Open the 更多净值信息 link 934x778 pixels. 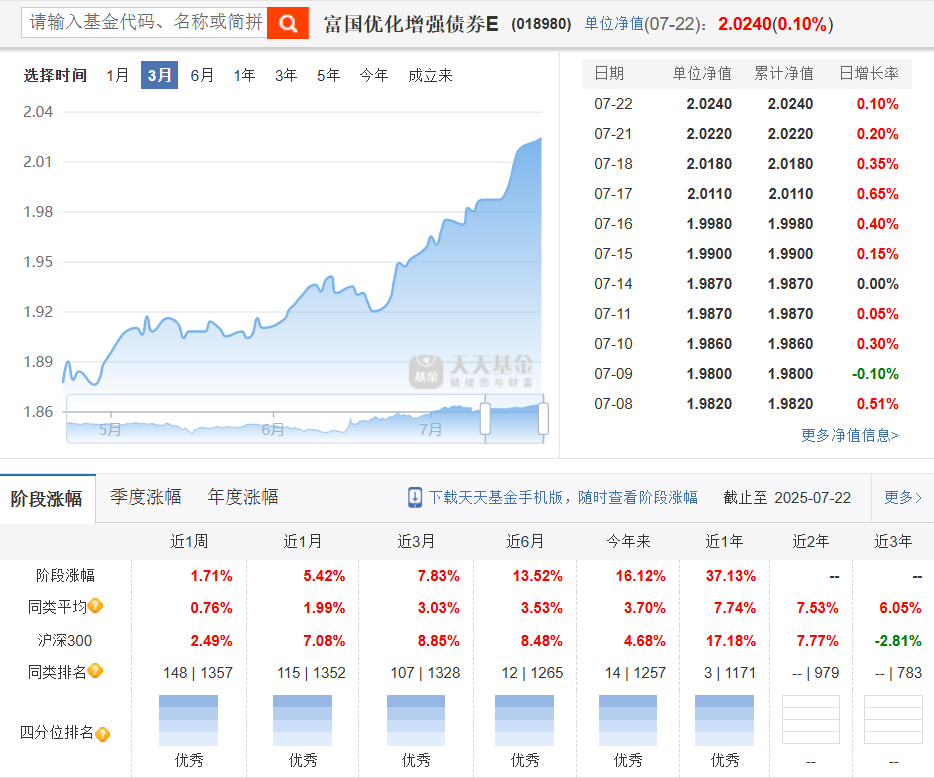coord(849,435)
